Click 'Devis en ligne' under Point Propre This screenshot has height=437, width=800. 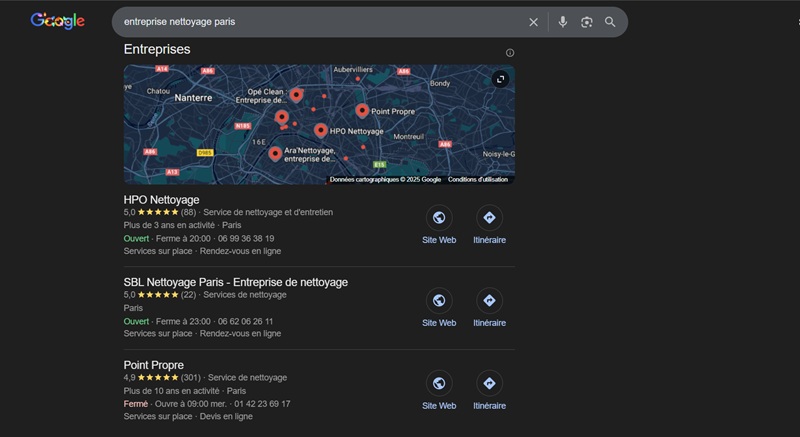click(x=226, y=417)
